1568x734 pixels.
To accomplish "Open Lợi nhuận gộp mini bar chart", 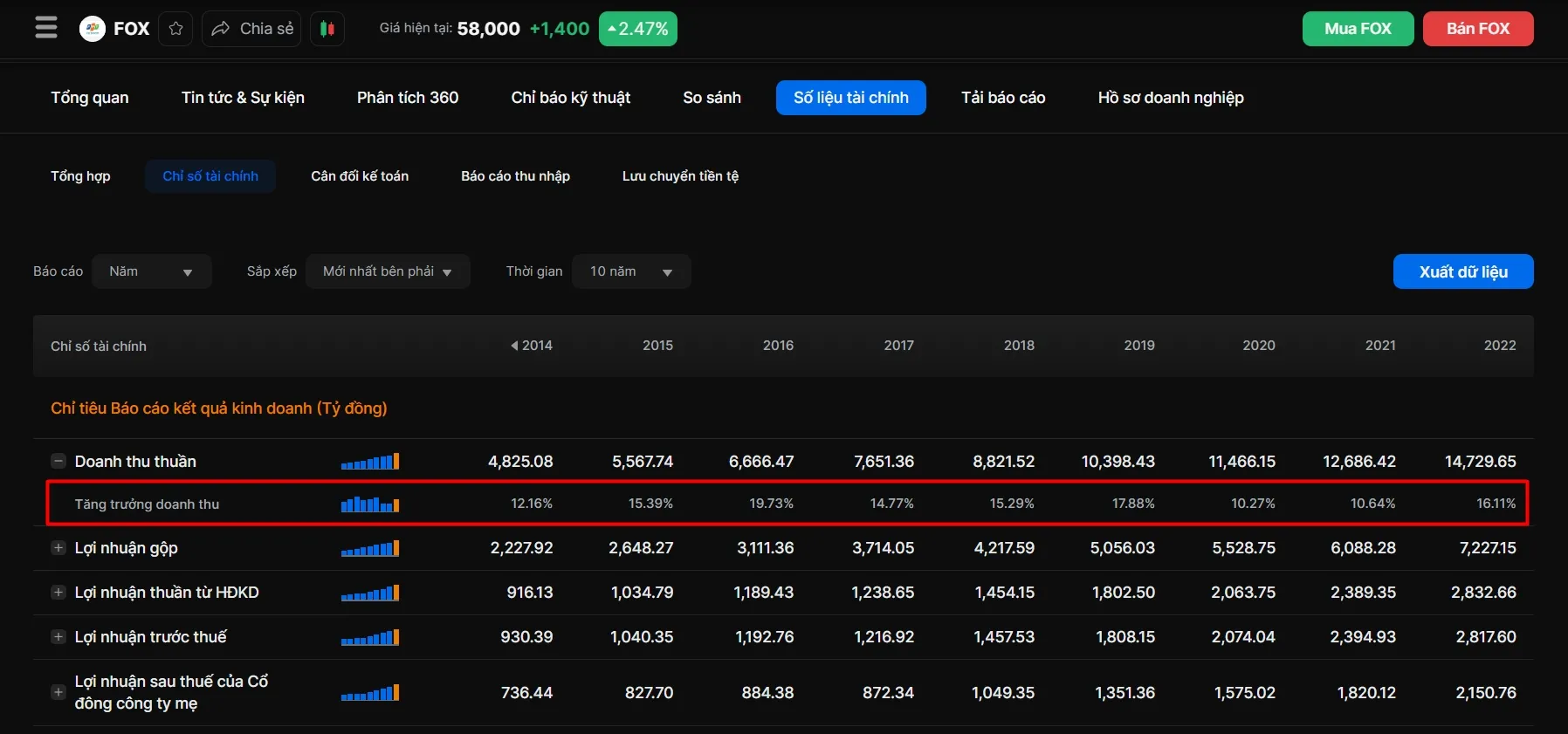I will click(x=370, y=548).
